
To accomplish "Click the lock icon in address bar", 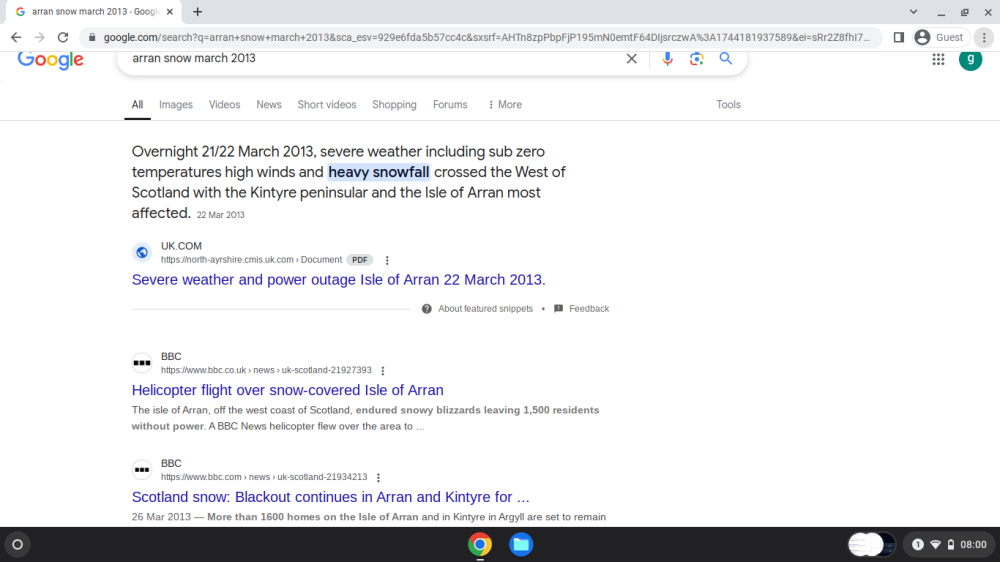I will coord(92,38).
